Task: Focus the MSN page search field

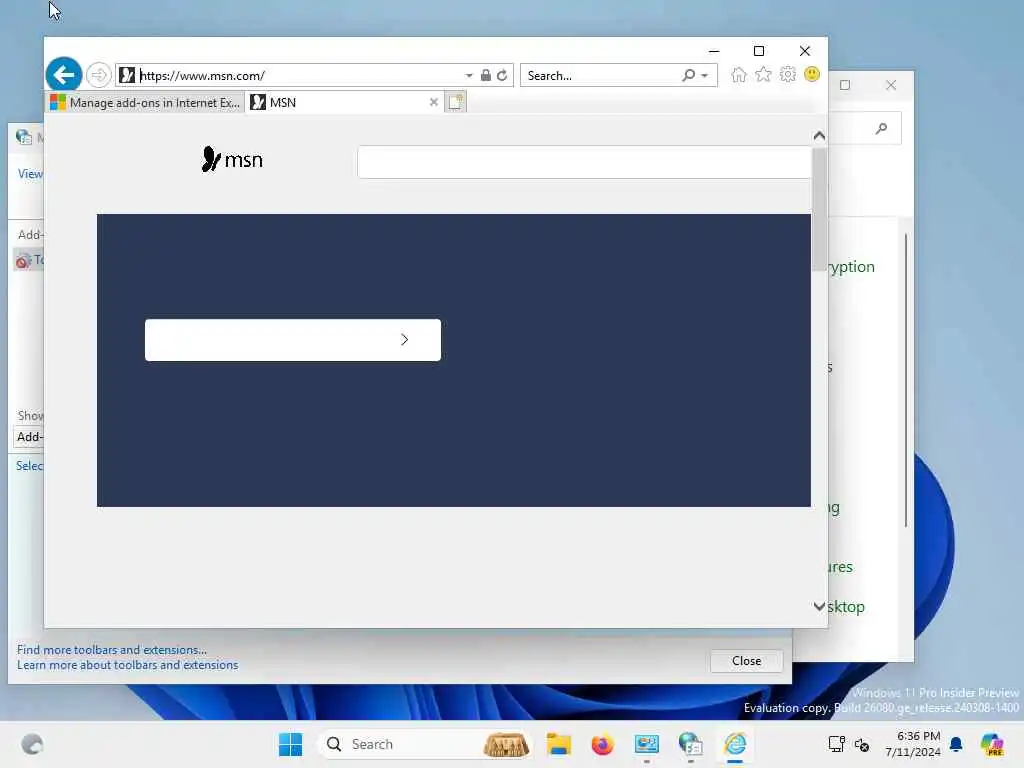Action: pos(584,162)
